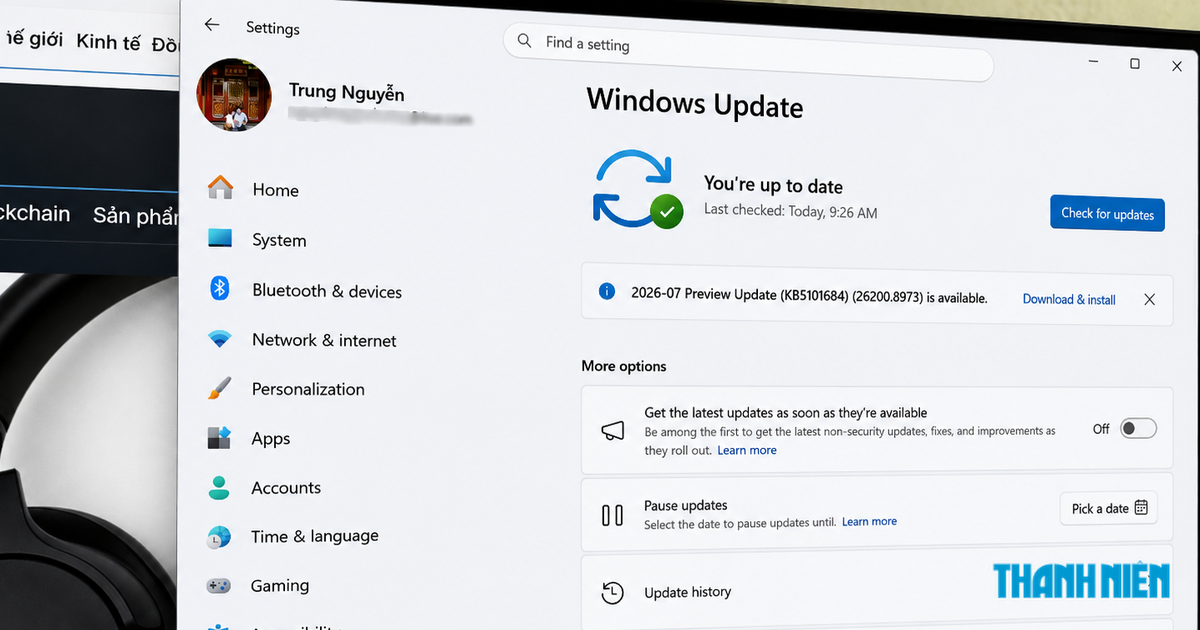Viewport: 1200px width, 630px height.
Task: Turn on Get the latest updates toggle
Action: tap(1138, 428)
